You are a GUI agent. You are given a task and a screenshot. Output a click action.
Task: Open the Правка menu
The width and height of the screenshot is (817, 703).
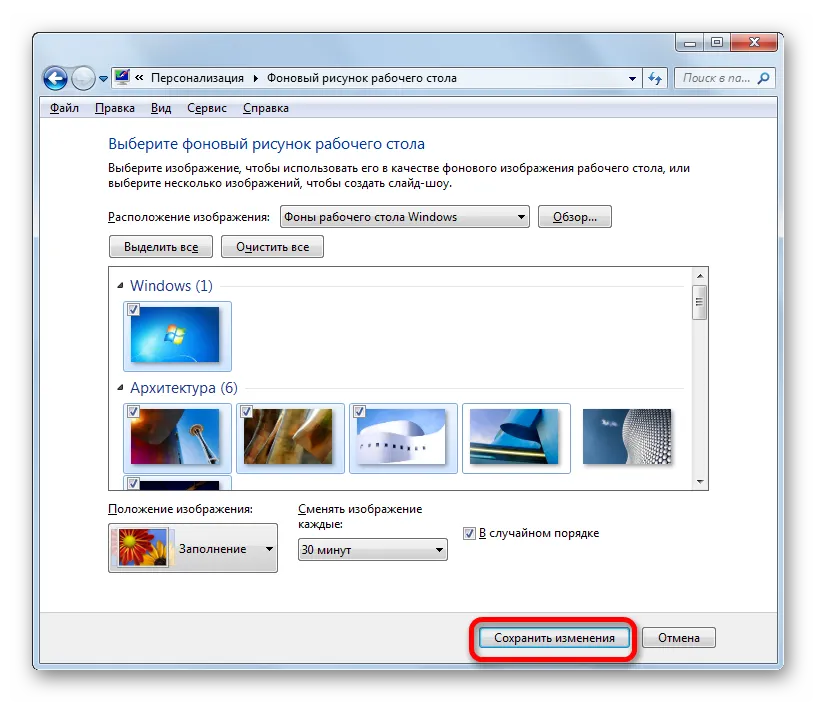coord(115,108)
